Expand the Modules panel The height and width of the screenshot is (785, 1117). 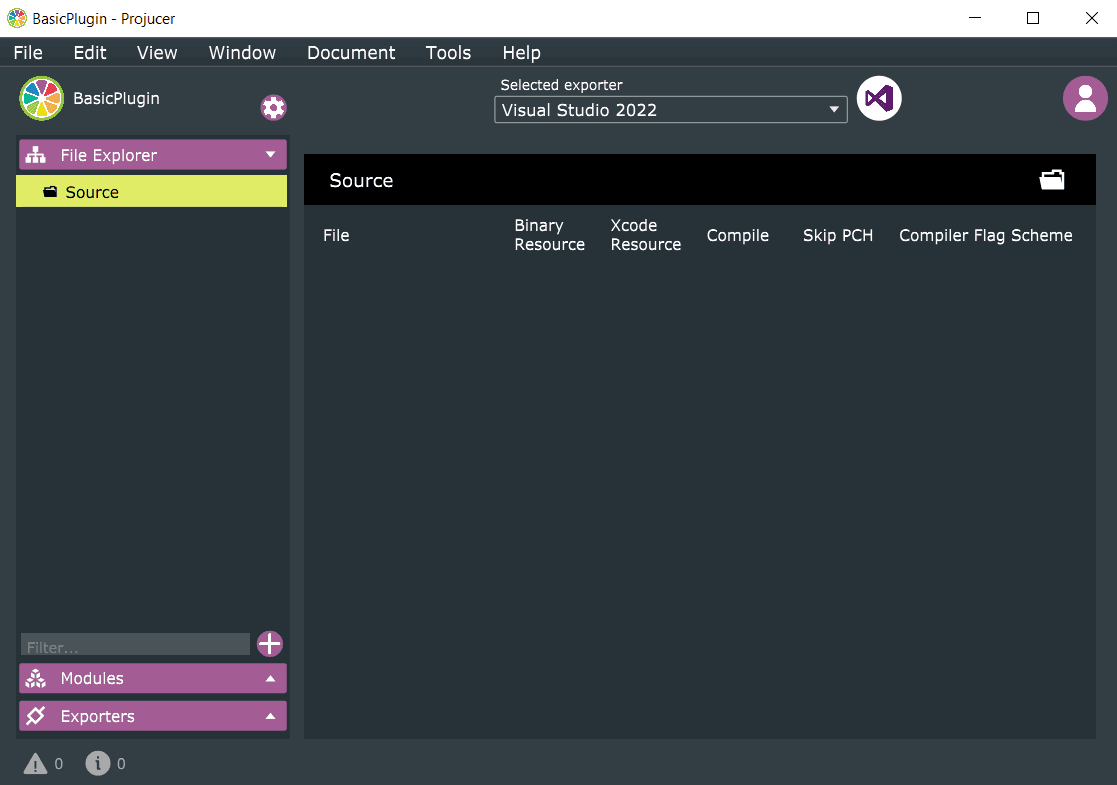click(152, 679)
